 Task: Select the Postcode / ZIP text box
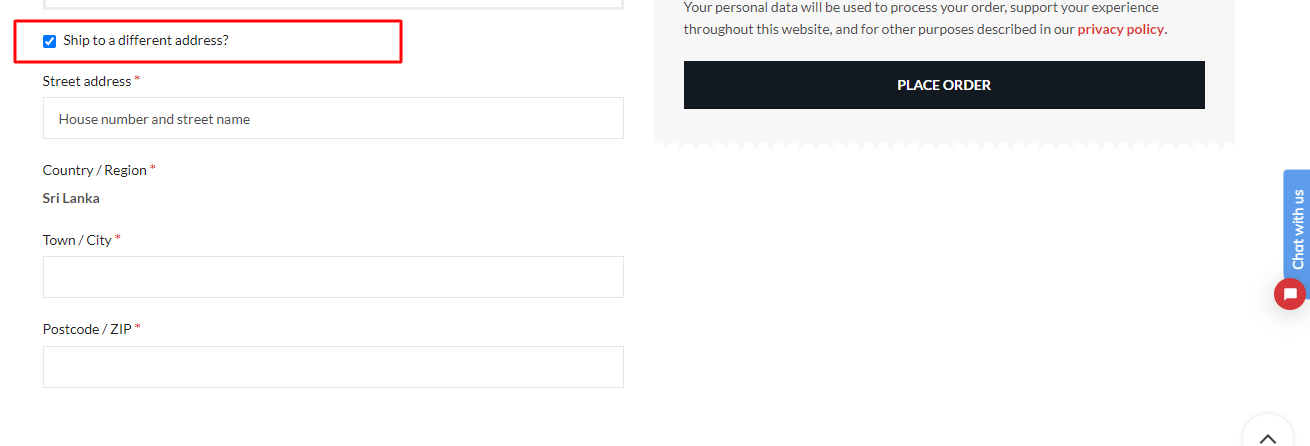333,367
